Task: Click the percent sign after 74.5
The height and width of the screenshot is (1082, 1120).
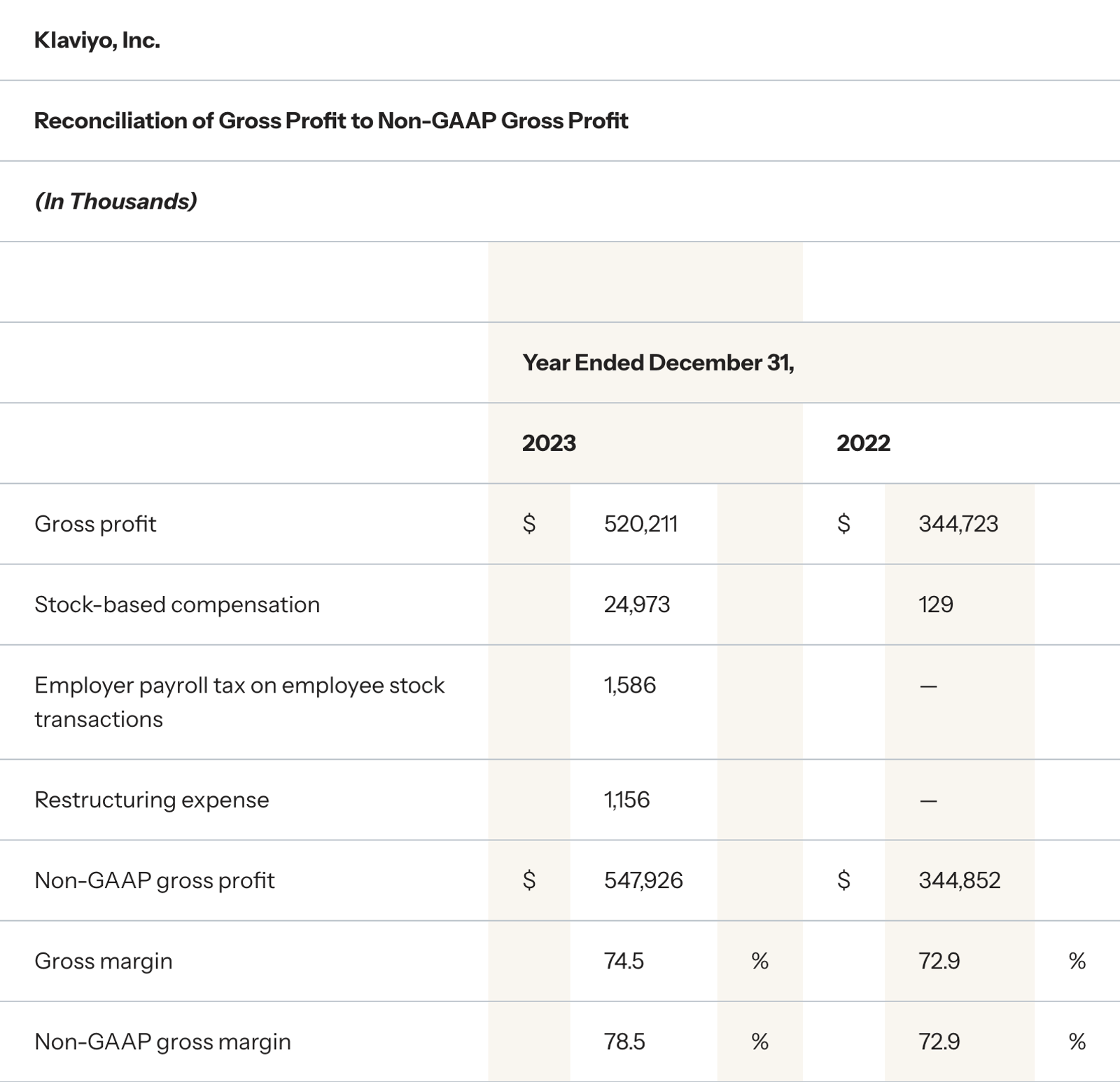Action: coord(759,961)
